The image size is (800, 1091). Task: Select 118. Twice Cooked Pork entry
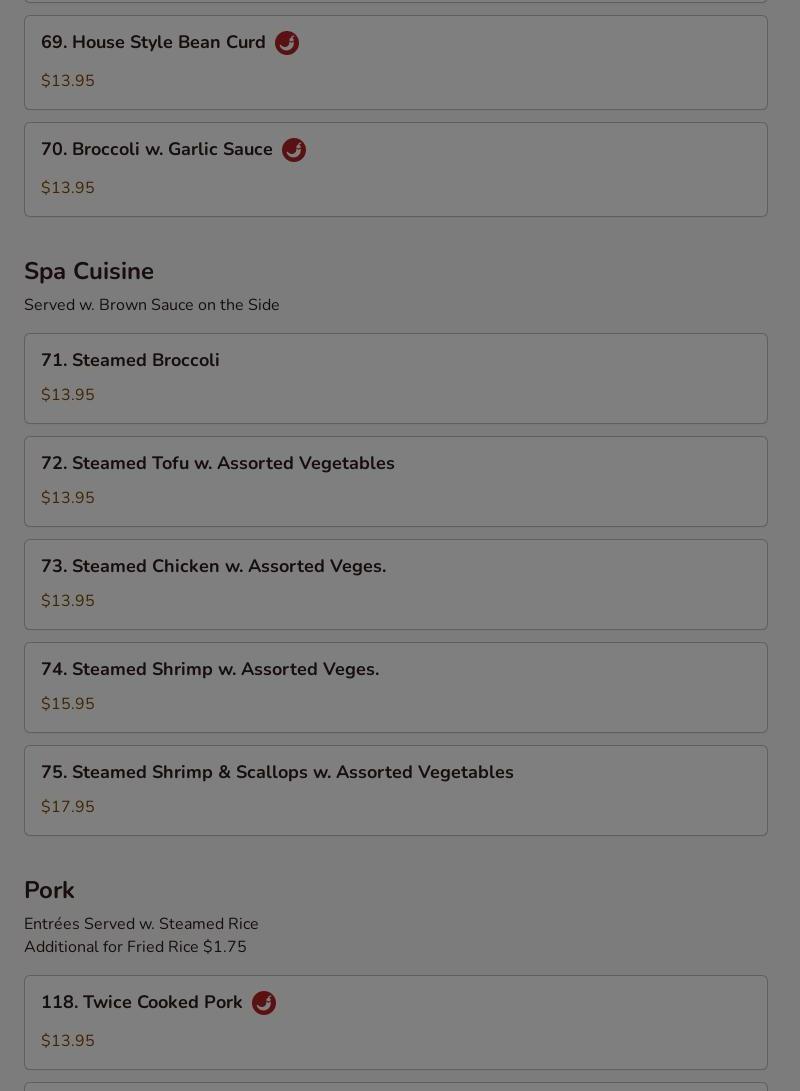[396, 1023]
